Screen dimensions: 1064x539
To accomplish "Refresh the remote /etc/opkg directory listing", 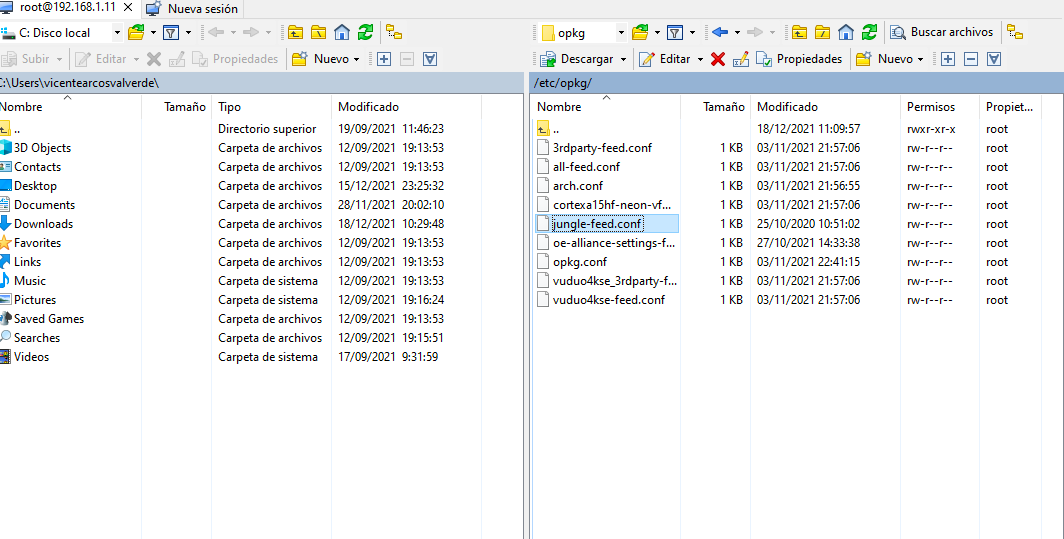I will tap(868, 32).
